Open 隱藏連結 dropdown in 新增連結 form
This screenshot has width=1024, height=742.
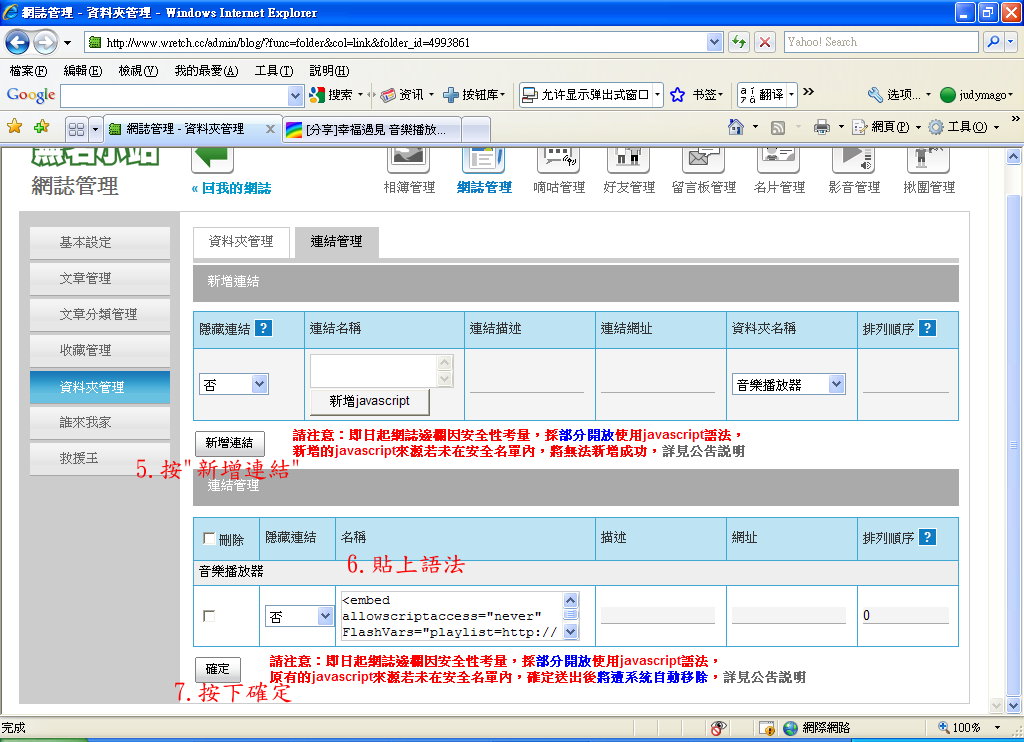point(234,384)
